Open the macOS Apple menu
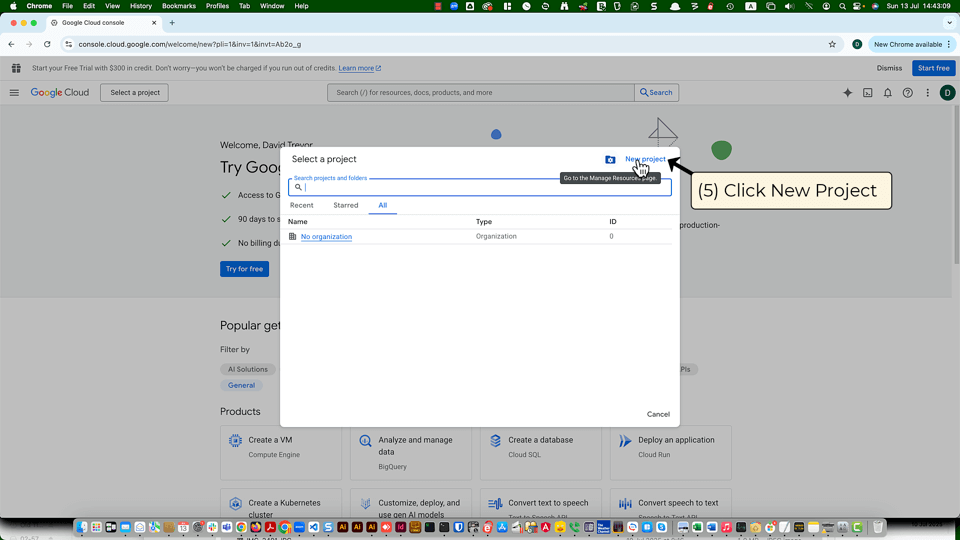The width and height of the screenshot is (960, 540). tap(13, 6)
